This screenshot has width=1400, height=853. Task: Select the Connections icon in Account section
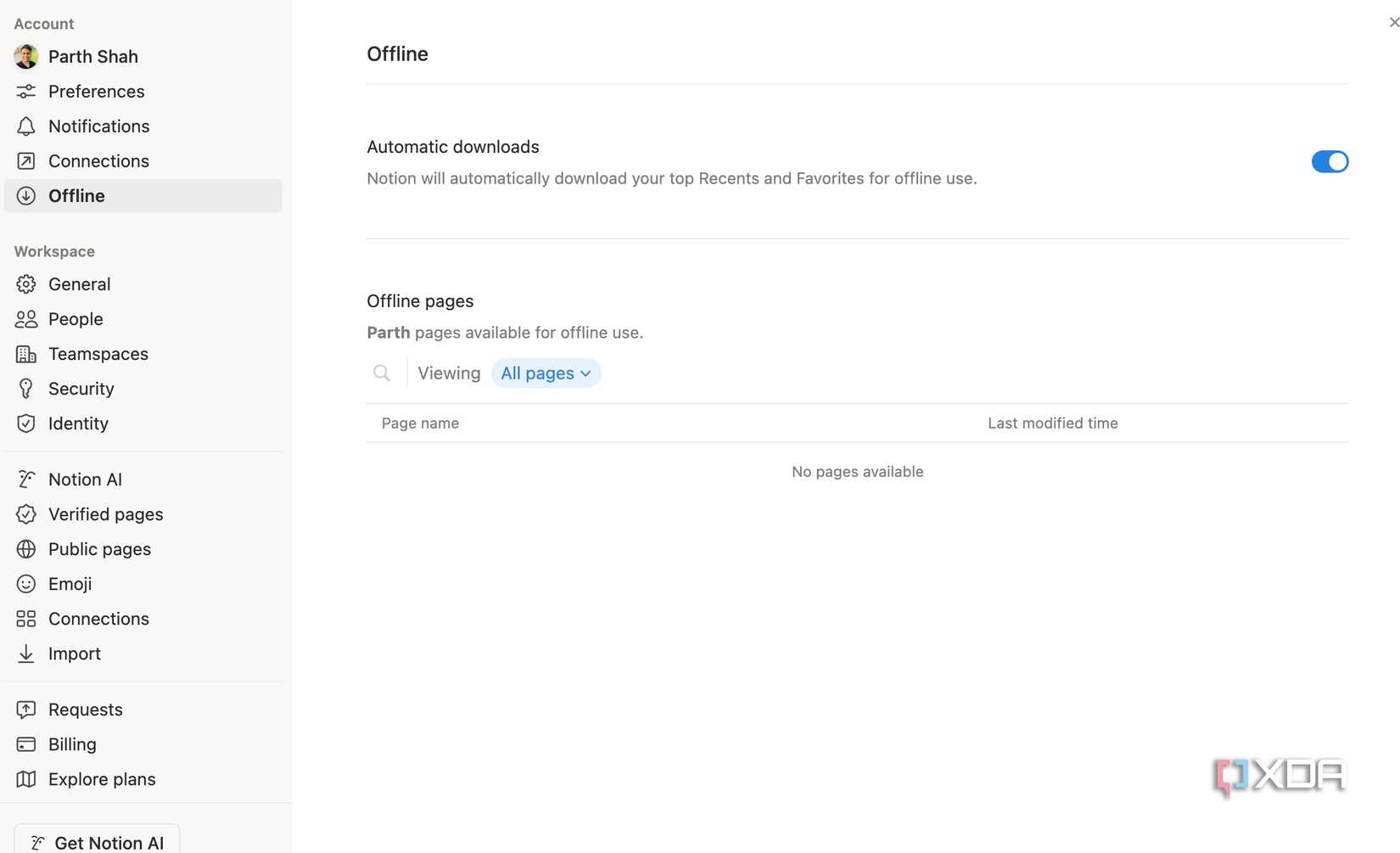(x=25, y=160)
